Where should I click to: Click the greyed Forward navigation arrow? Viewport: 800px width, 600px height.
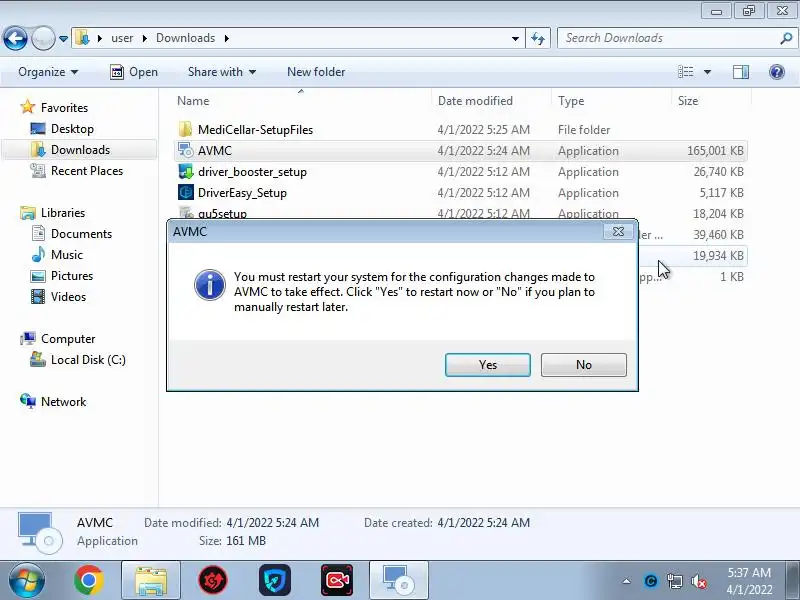[43, 38]
